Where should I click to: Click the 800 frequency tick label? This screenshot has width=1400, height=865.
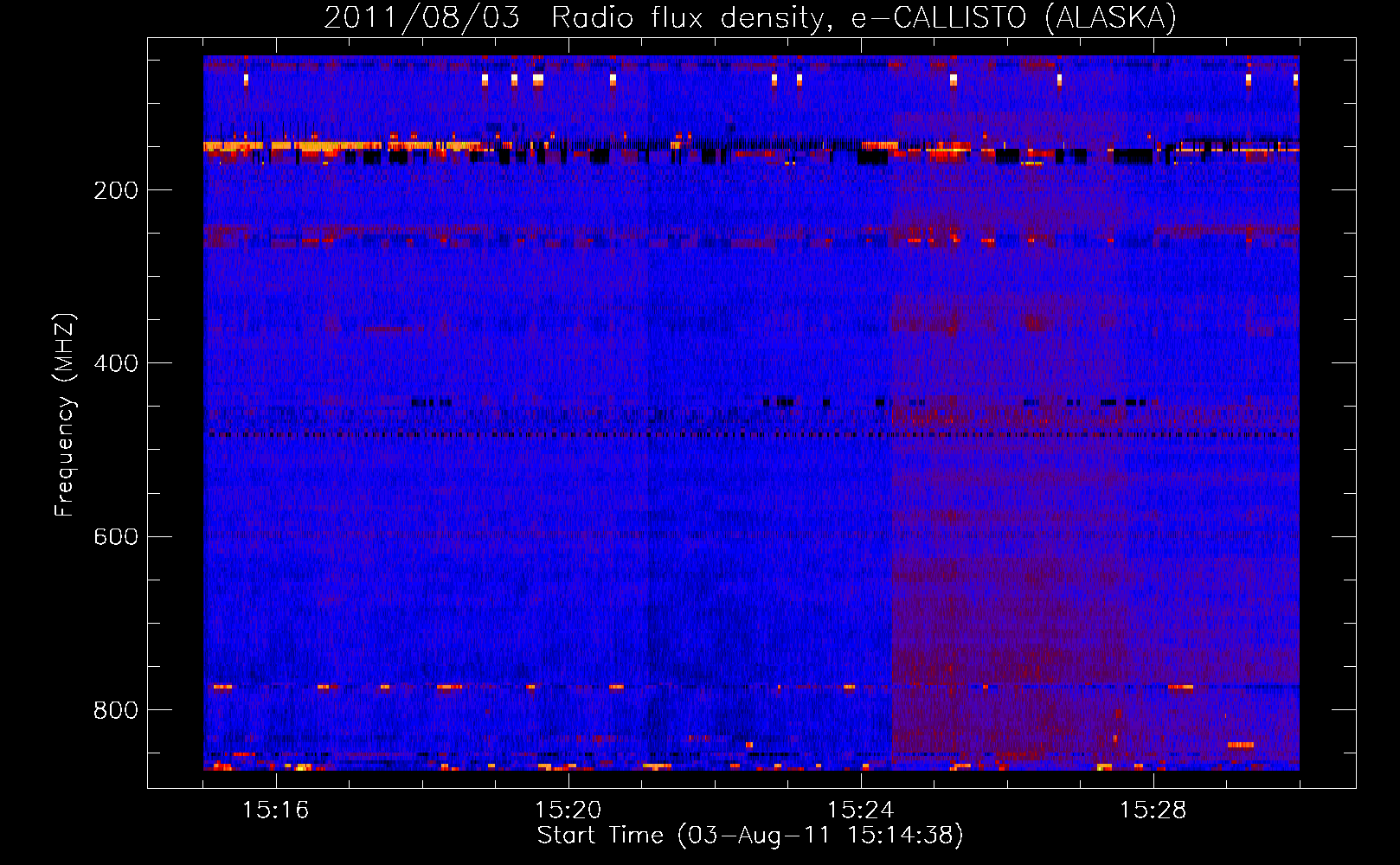pos(116,710)
